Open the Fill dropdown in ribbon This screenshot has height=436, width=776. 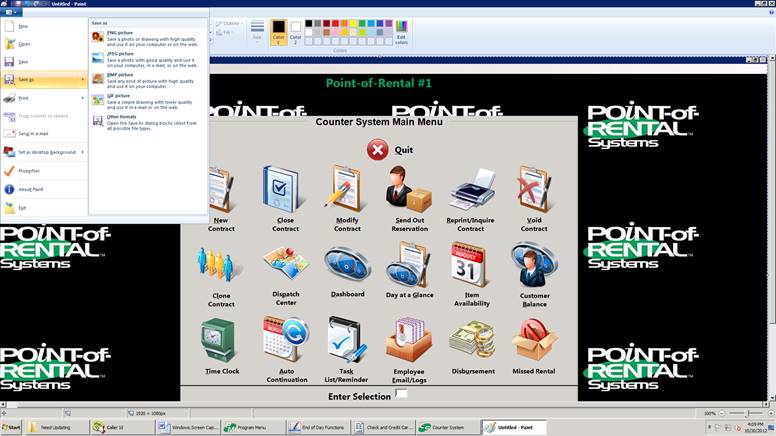coord(225,32)
